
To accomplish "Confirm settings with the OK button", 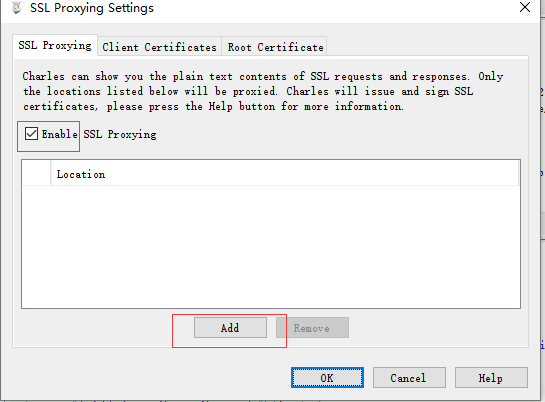I will click(x=327, y=378).
